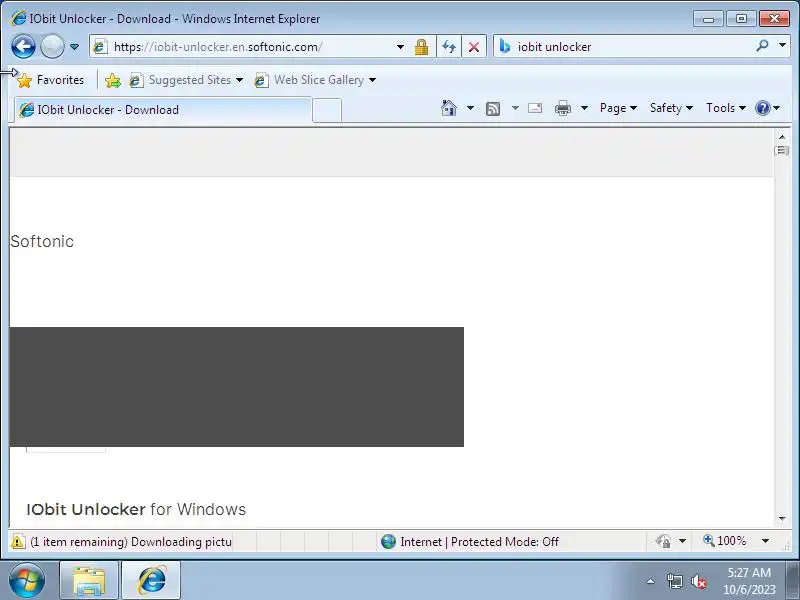Open the Windows Start menu
The image size is (800, 600).
[x=27, y=581]
